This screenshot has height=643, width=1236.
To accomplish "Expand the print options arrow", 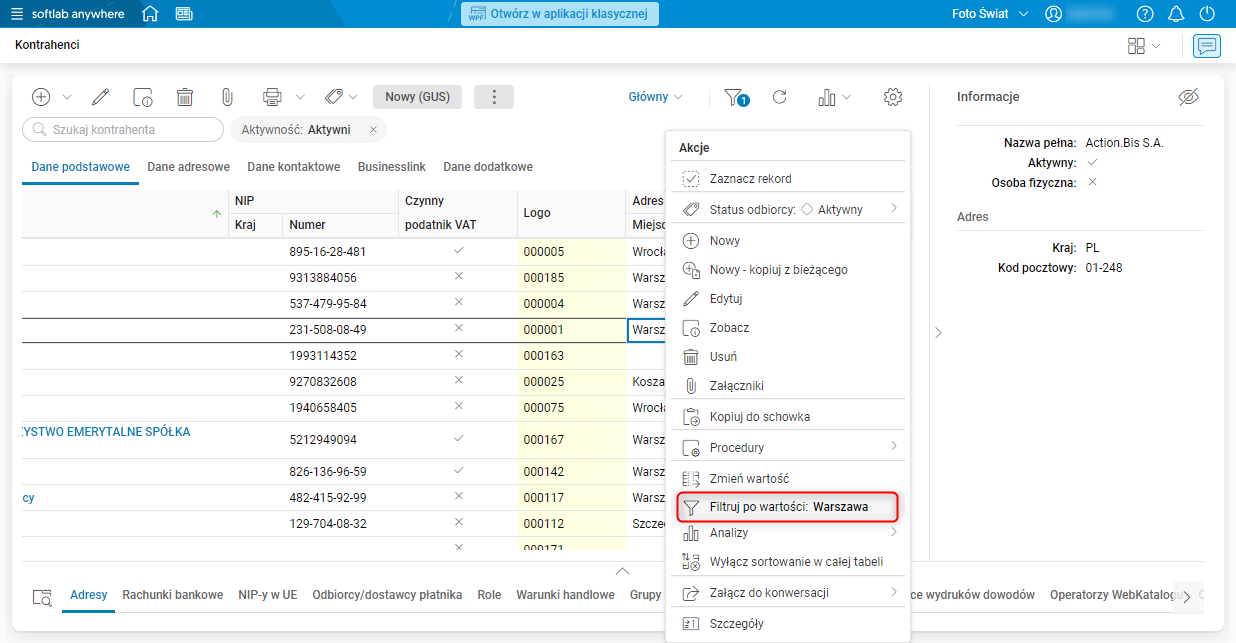I will click(x=300, y=97).
